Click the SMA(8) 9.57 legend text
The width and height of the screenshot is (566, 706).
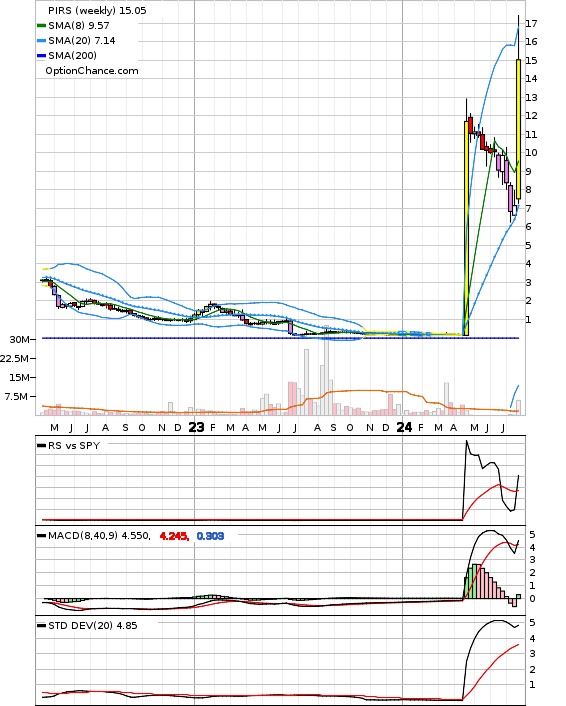(x=79, y=26)
